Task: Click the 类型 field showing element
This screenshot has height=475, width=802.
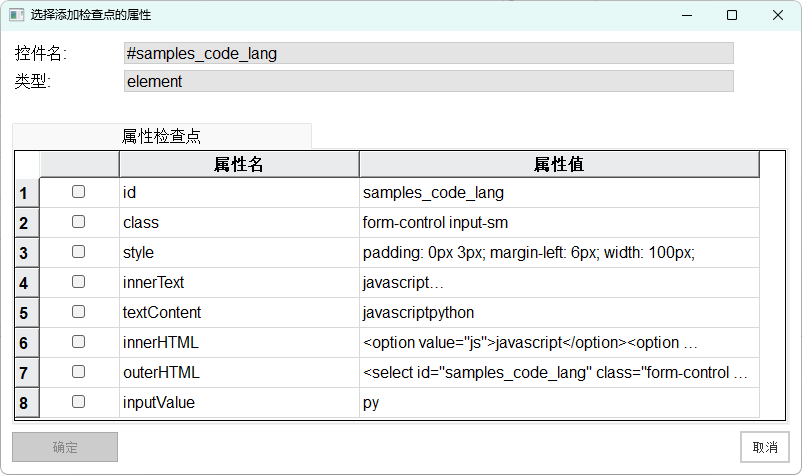Action: click(428, 81)
